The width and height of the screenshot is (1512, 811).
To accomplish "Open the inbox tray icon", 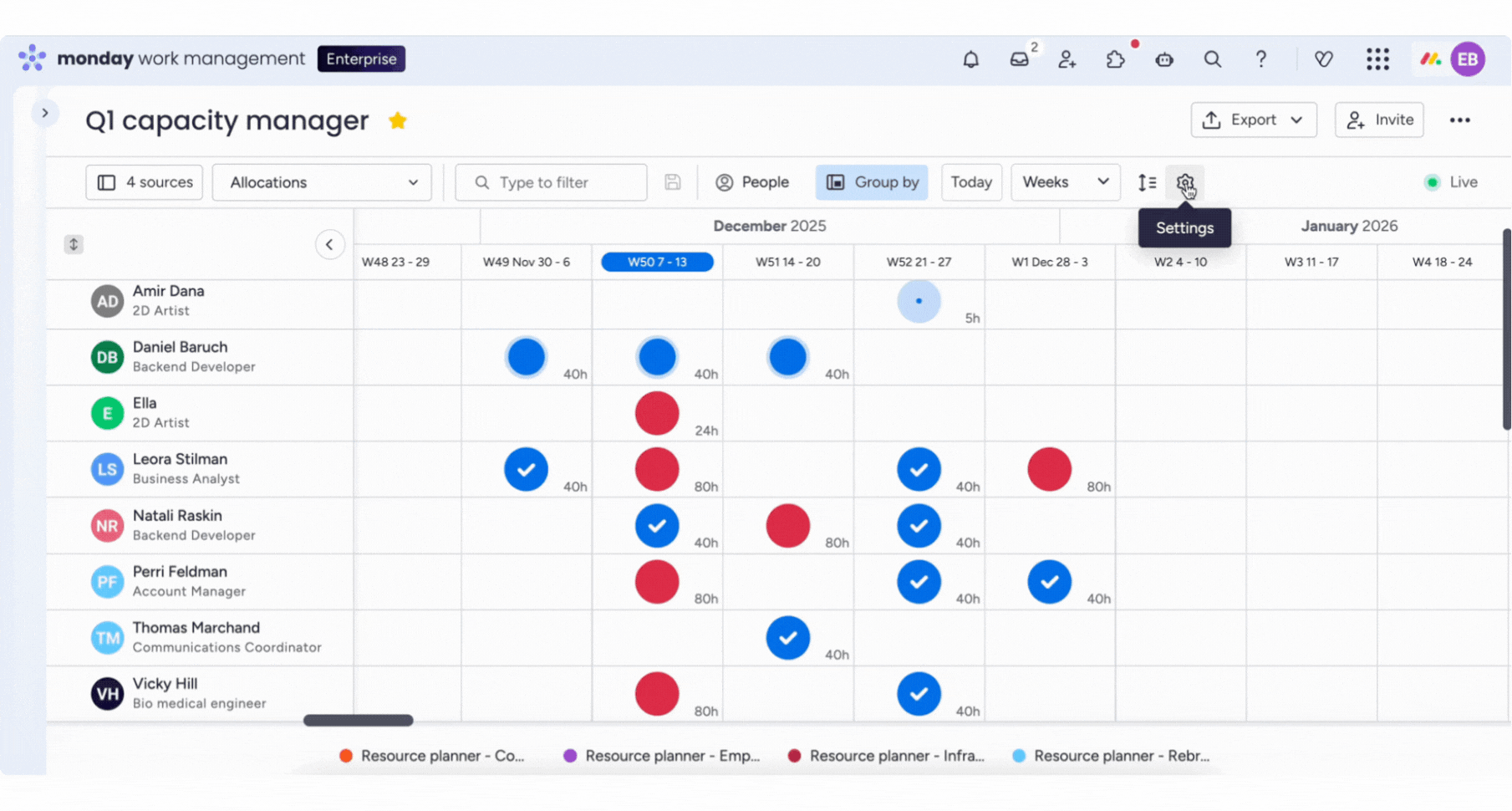I will pyautogui.click(x=1019, y=59).
